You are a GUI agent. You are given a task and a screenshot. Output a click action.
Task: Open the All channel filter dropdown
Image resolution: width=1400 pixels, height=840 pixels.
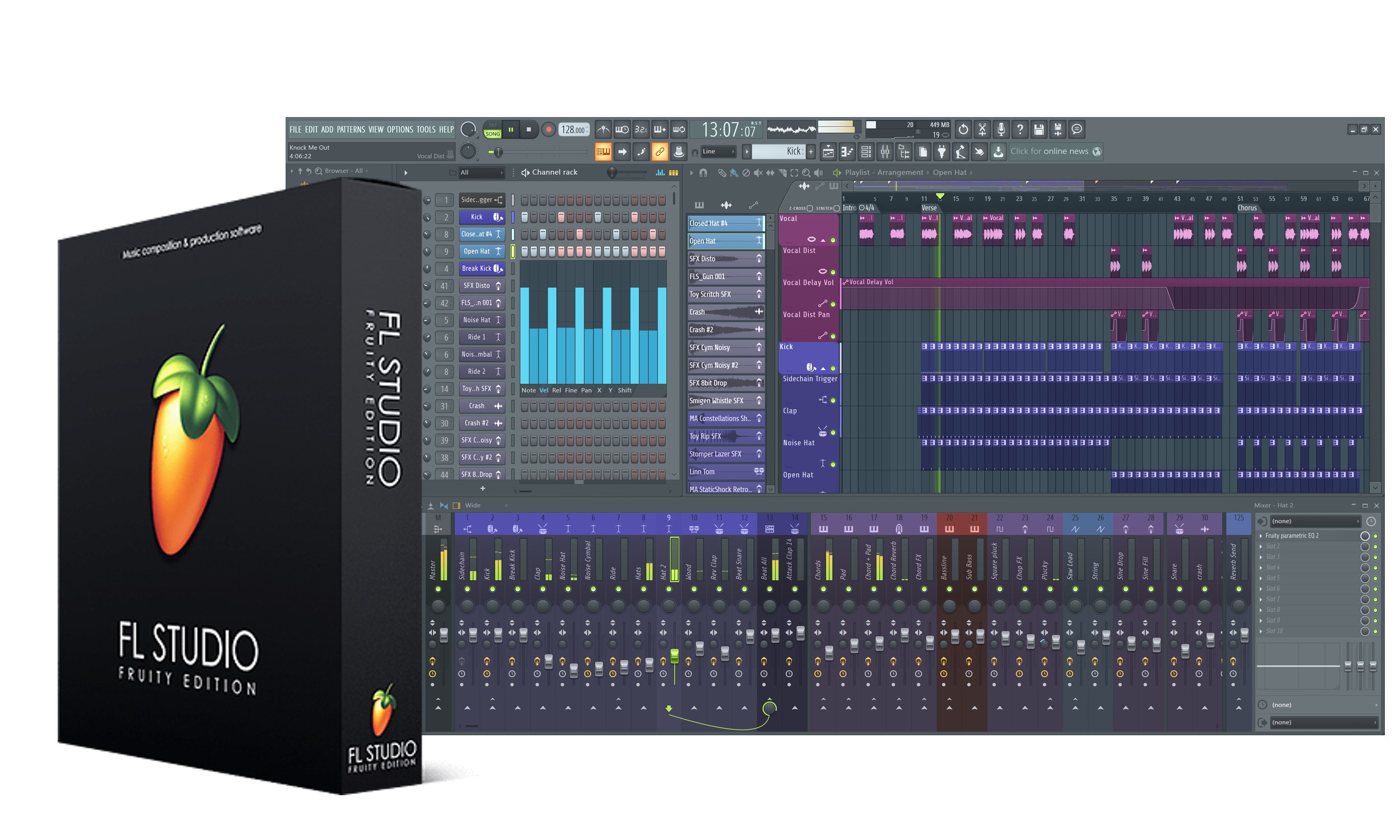tap(481, 172)
